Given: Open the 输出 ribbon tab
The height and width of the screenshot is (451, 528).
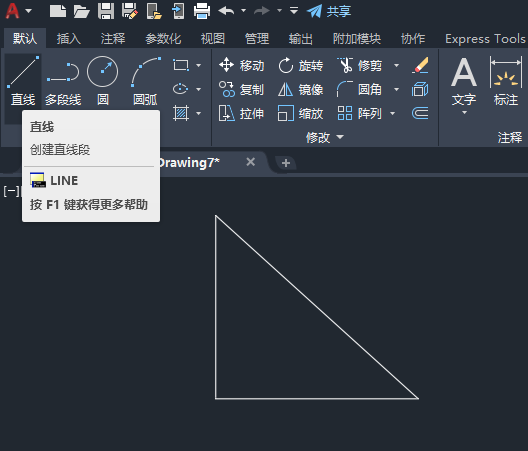Looking at the screenshot, I should [301, 39].
